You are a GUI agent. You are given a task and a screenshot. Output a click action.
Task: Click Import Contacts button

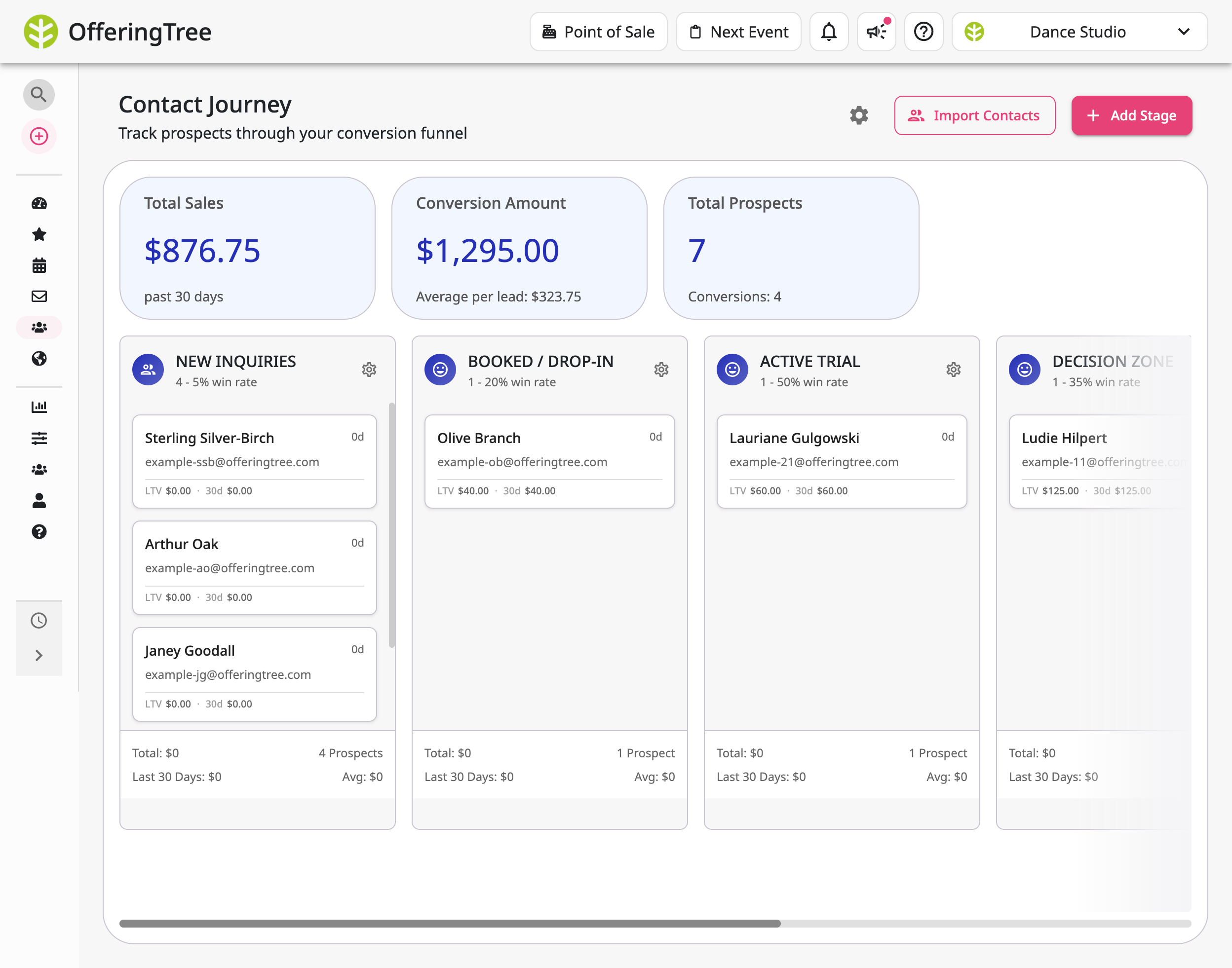[x=975, y=115]
